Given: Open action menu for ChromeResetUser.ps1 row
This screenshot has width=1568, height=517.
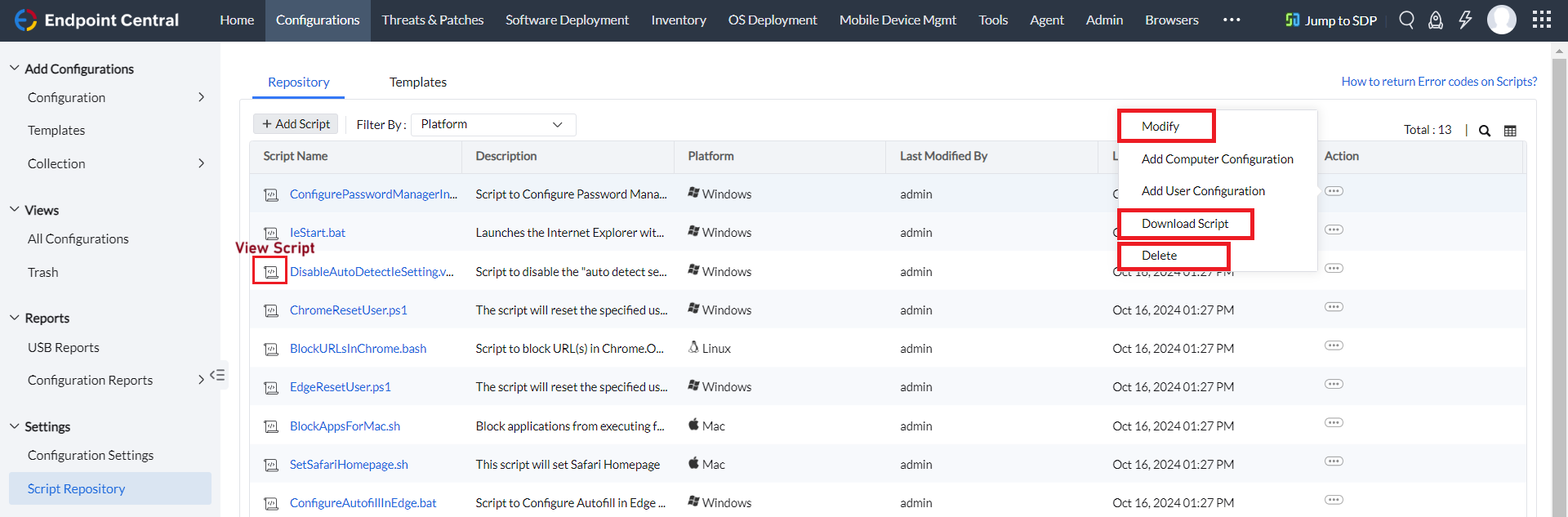Looking at the screenshot, I should [x=1334, y=307].
